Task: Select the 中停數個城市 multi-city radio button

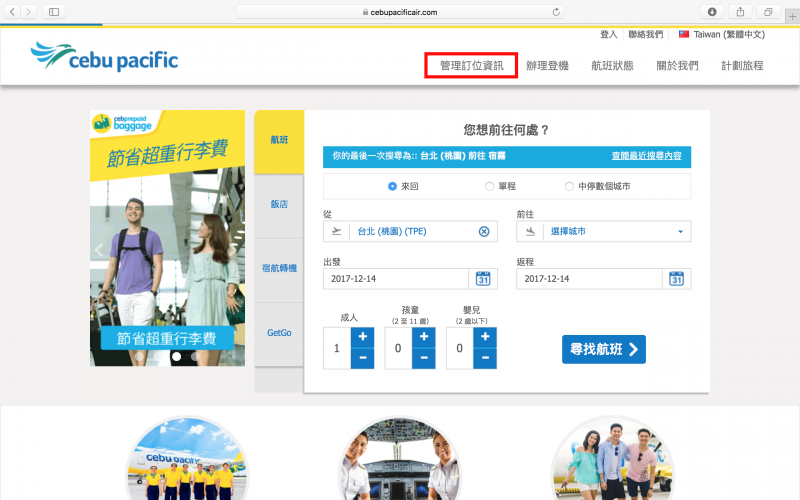Action: coord(569,186)
